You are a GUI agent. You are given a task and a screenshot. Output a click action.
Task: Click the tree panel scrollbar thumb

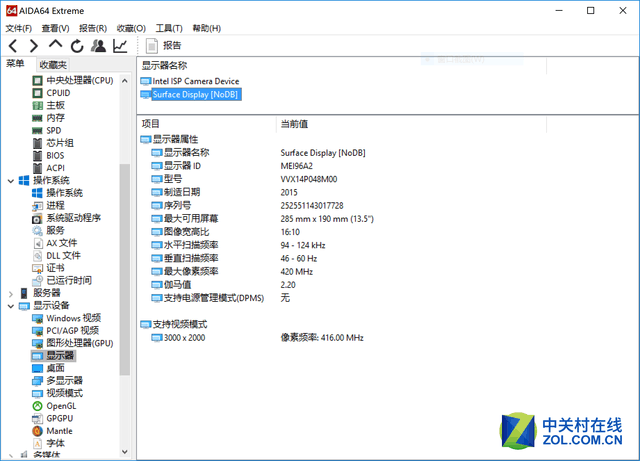click(125, 269)
